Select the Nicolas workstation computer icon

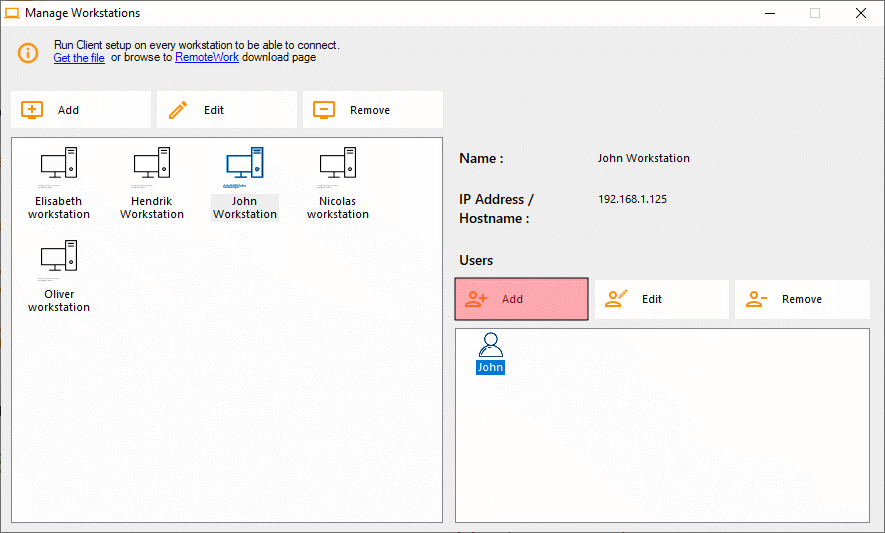(x=338, y=163)
